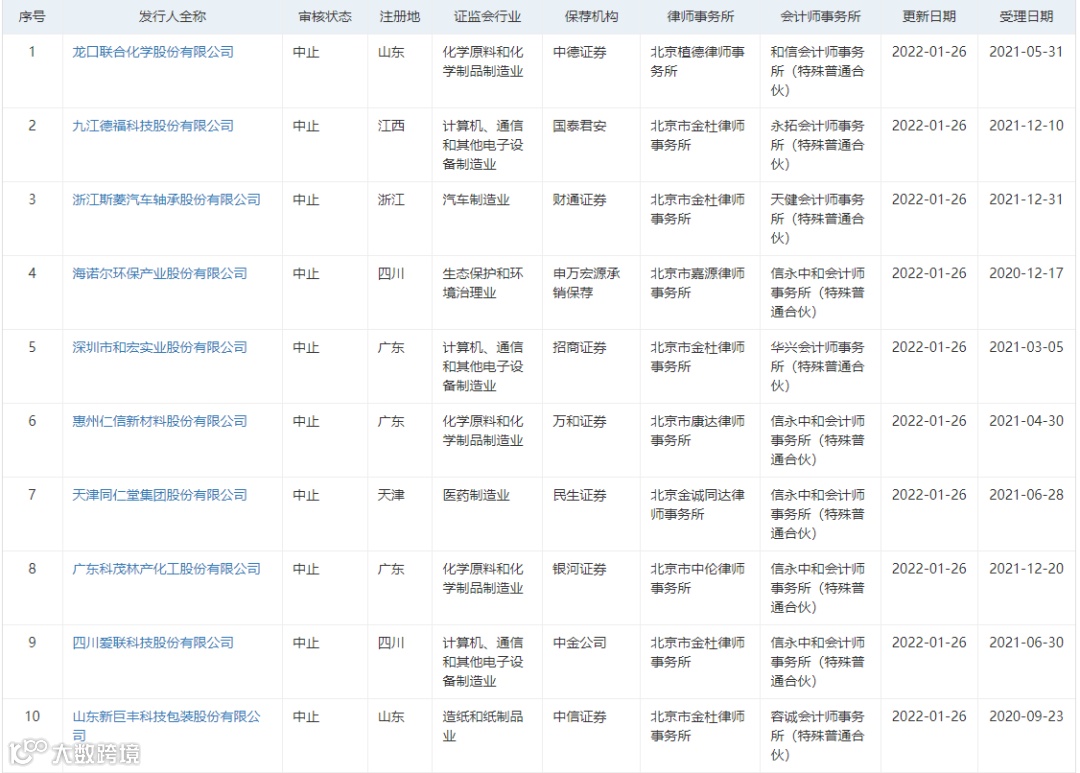Open 浙江斯菱汽车轴承股份有限公司 link
The height and width of the screenshot is (773, 1080).
coord(167,200)
